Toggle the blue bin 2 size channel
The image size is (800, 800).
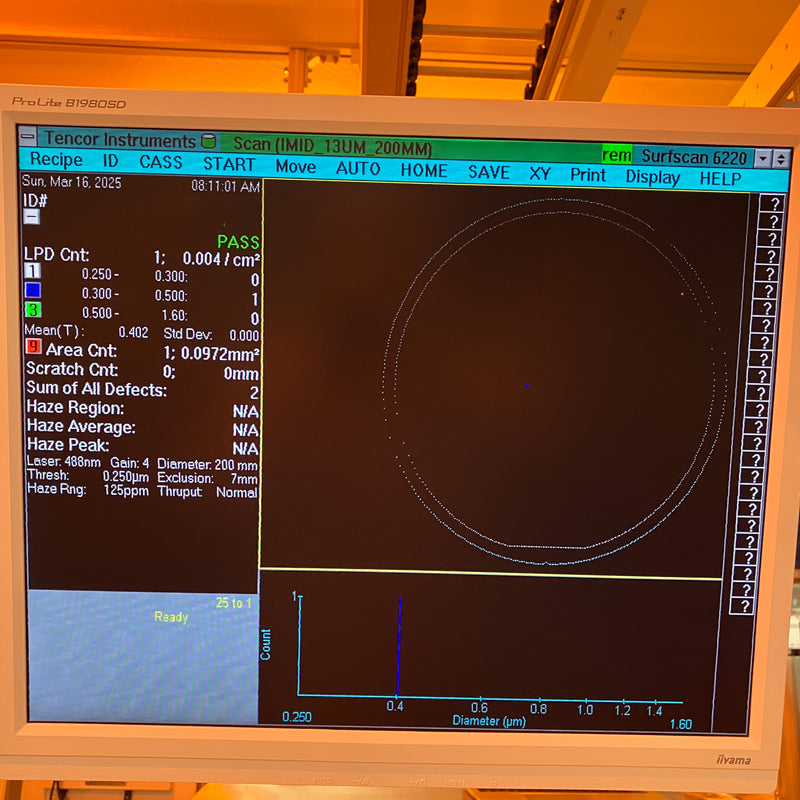[31, 291]
